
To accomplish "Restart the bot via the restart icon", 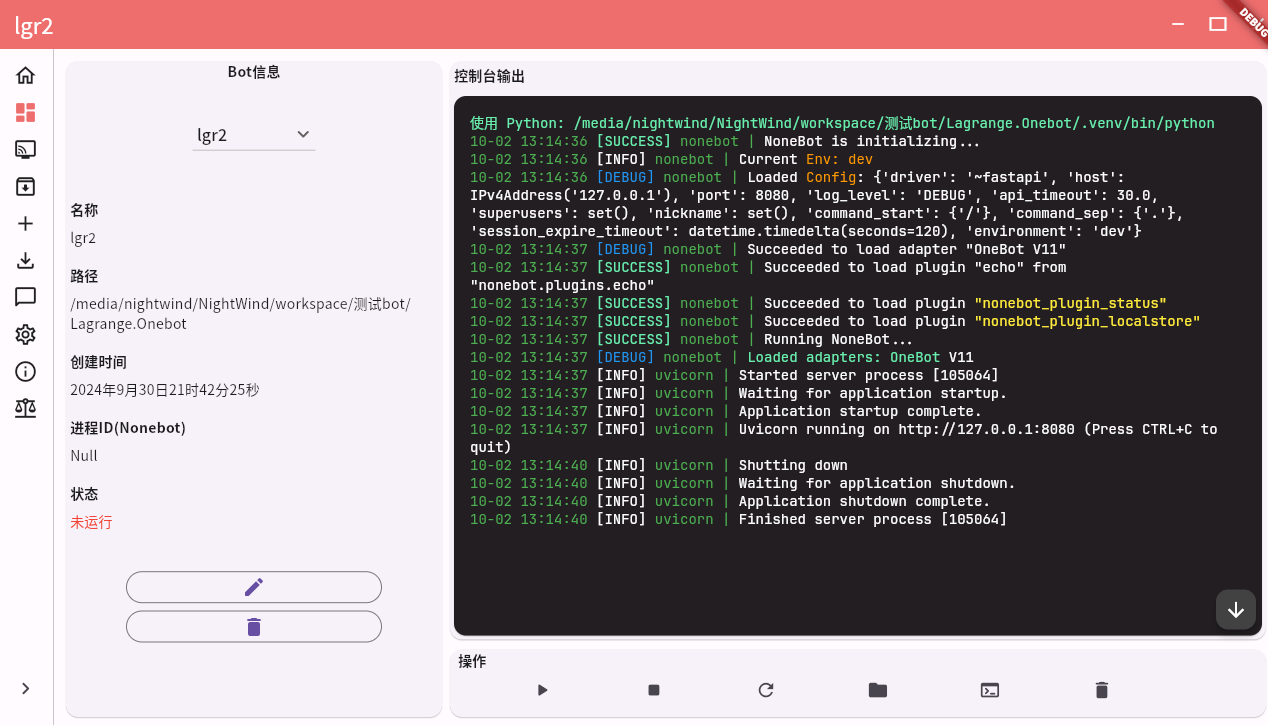I will 765,690.
